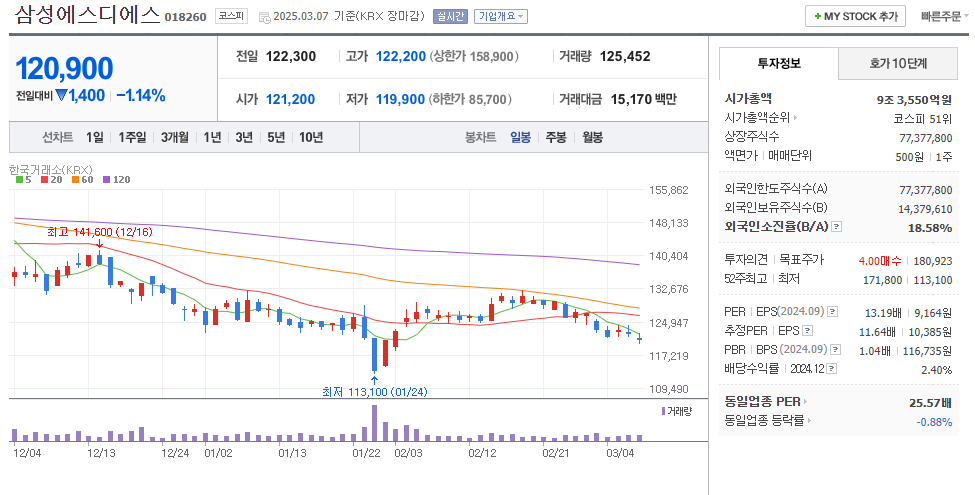Click the 시가총액 value 9조 3,550억원
975x495 pixels.
pyautogui.click(x=914, y=99)
